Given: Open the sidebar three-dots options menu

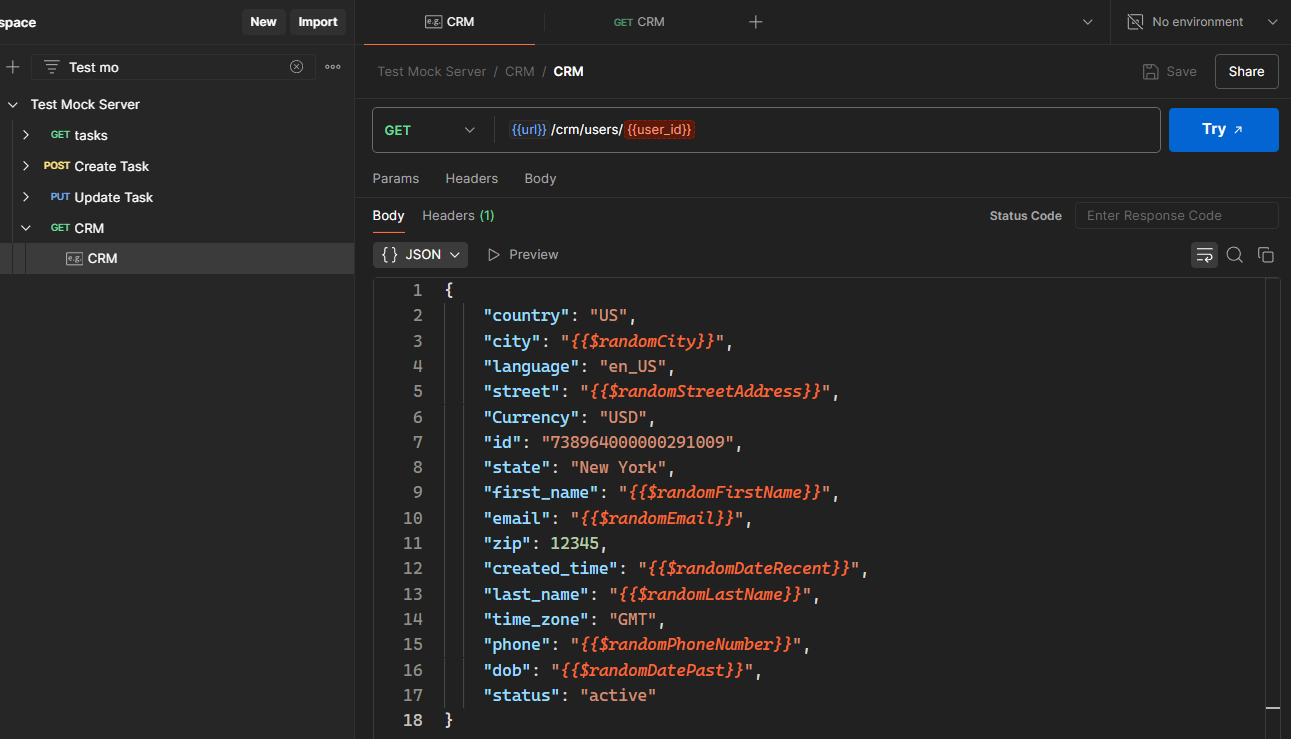Looking at the screenshot, I should (x=333, y=67).
